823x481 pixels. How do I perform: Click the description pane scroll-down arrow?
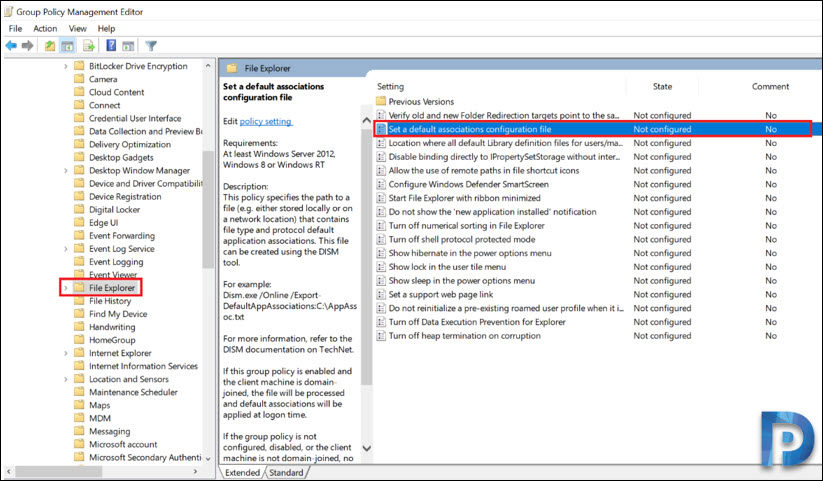tap(366, 448)
